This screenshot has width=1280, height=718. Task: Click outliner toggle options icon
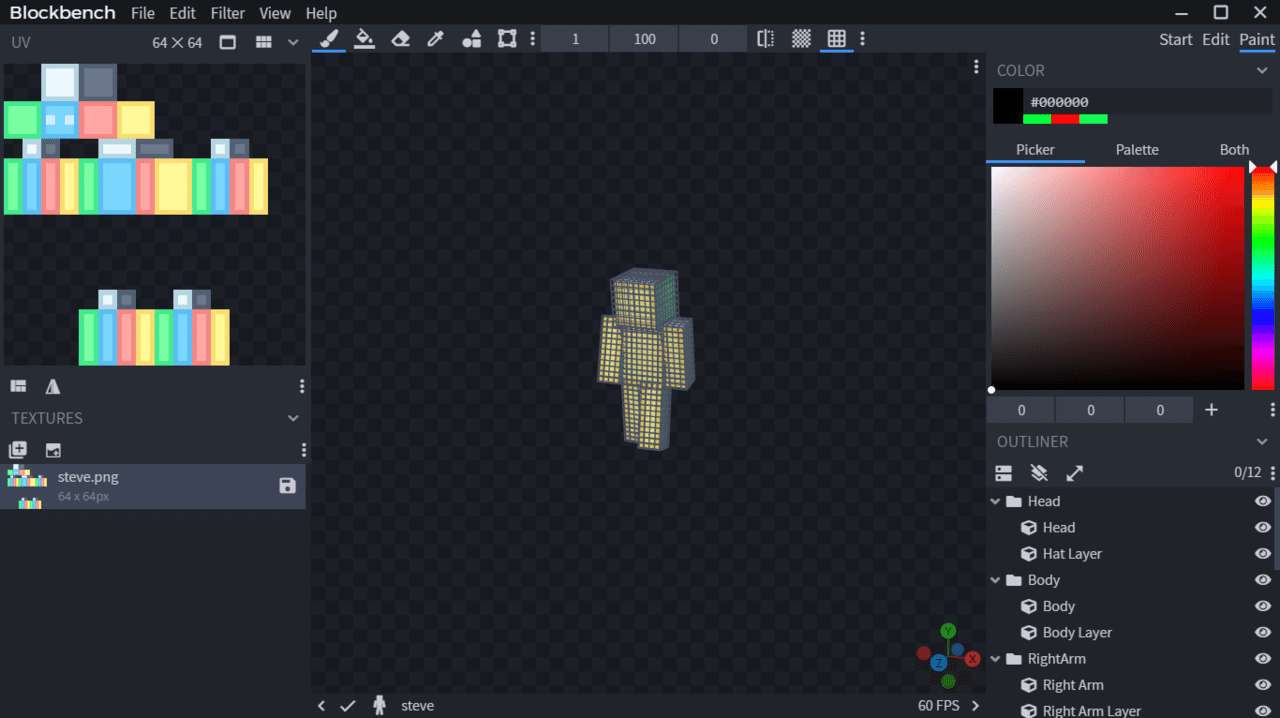coord(1004,473)
